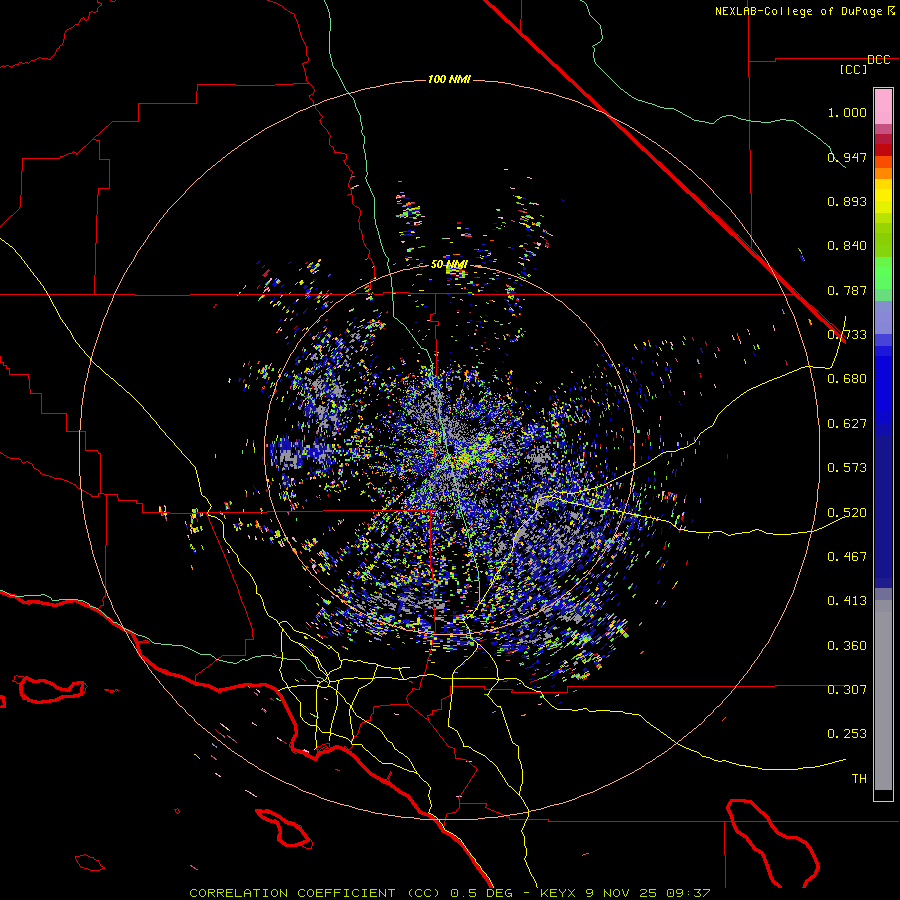Click the 0.573 scale label
Screen dimensions: 900x900
(x=847, y=468)
